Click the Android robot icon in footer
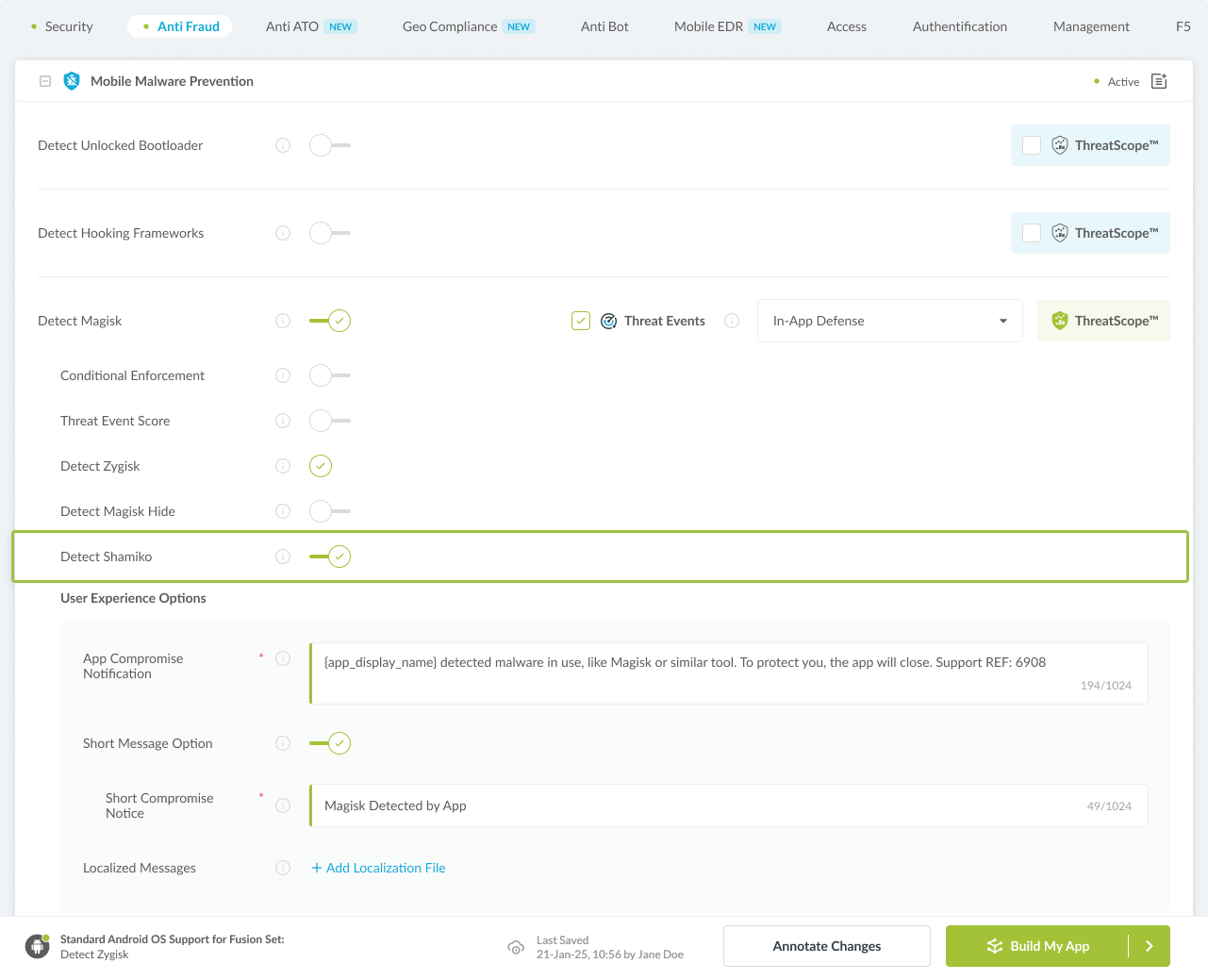The height and width of the screenshot is (980, 1208). 38,946
